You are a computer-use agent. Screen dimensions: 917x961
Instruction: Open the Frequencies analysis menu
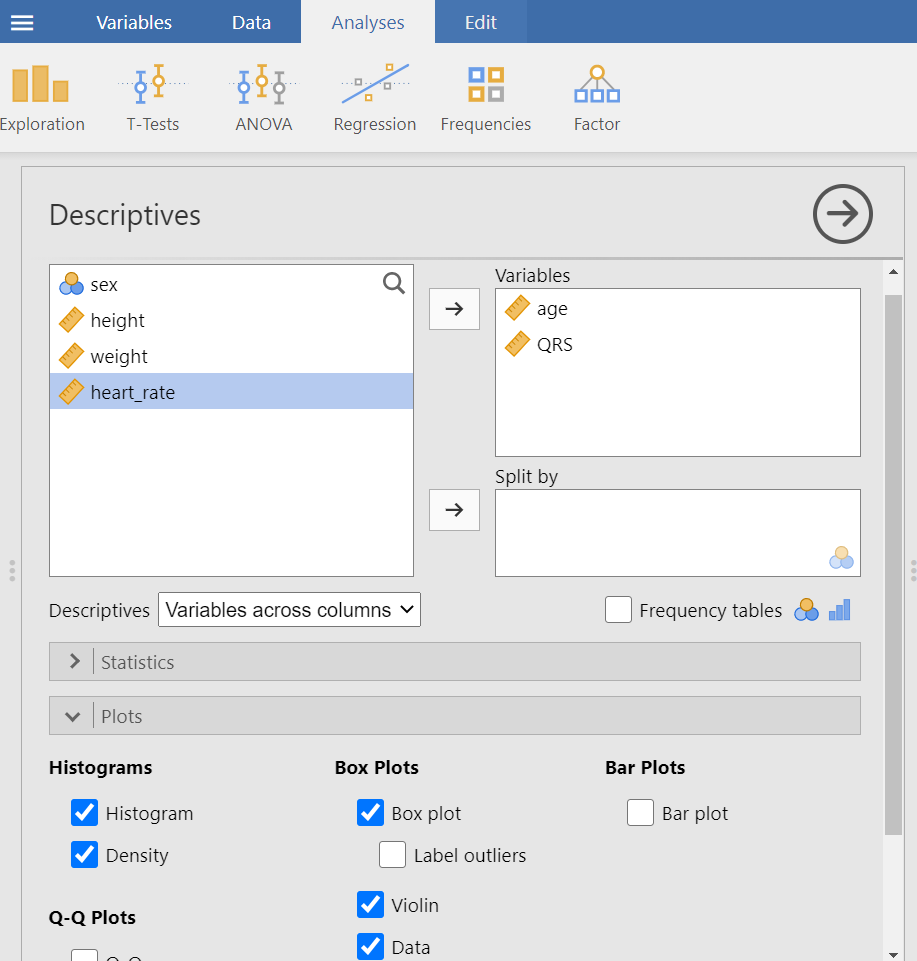486,98
